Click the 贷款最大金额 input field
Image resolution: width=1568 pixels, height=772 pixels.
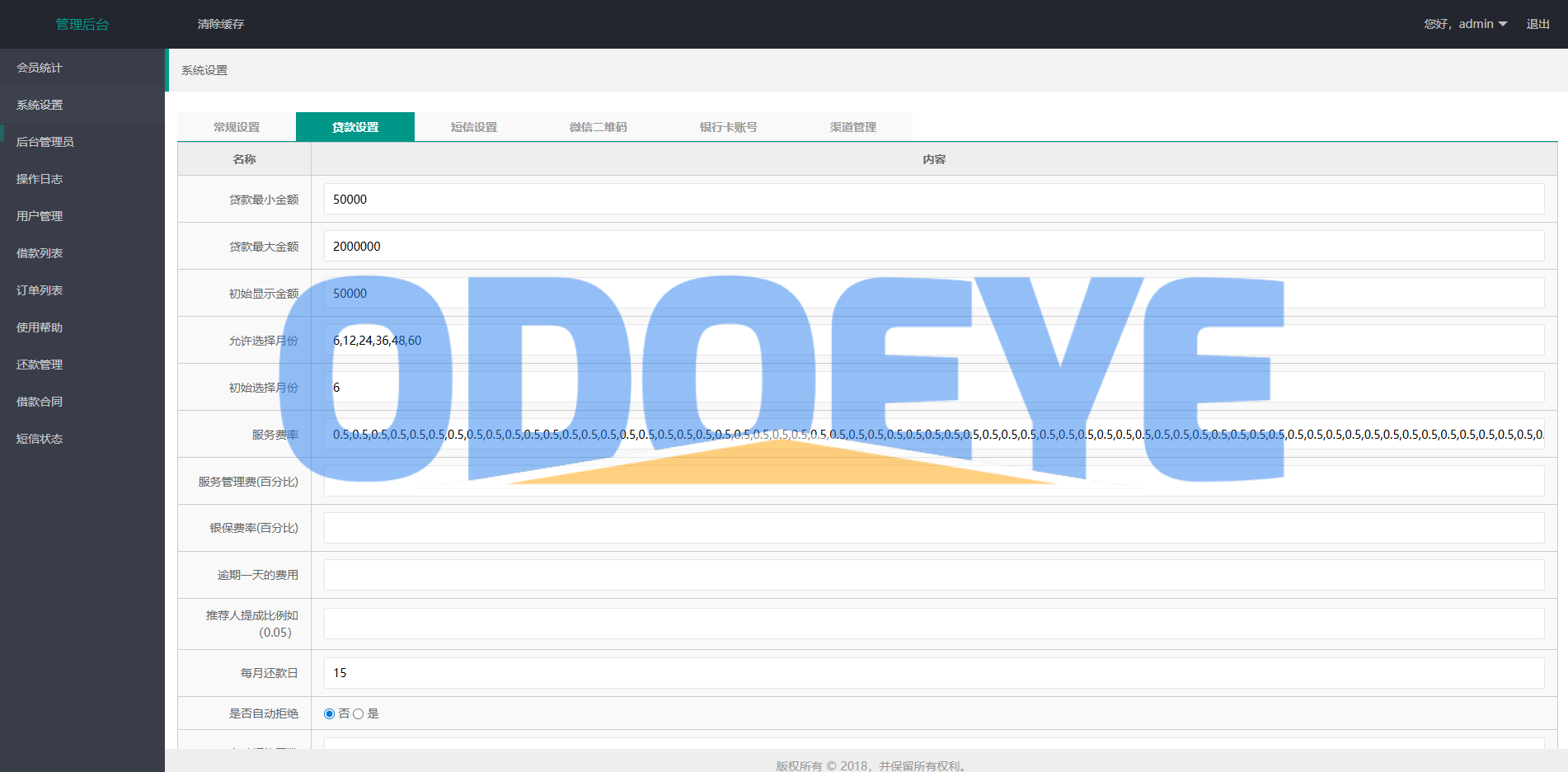point(933,247)
